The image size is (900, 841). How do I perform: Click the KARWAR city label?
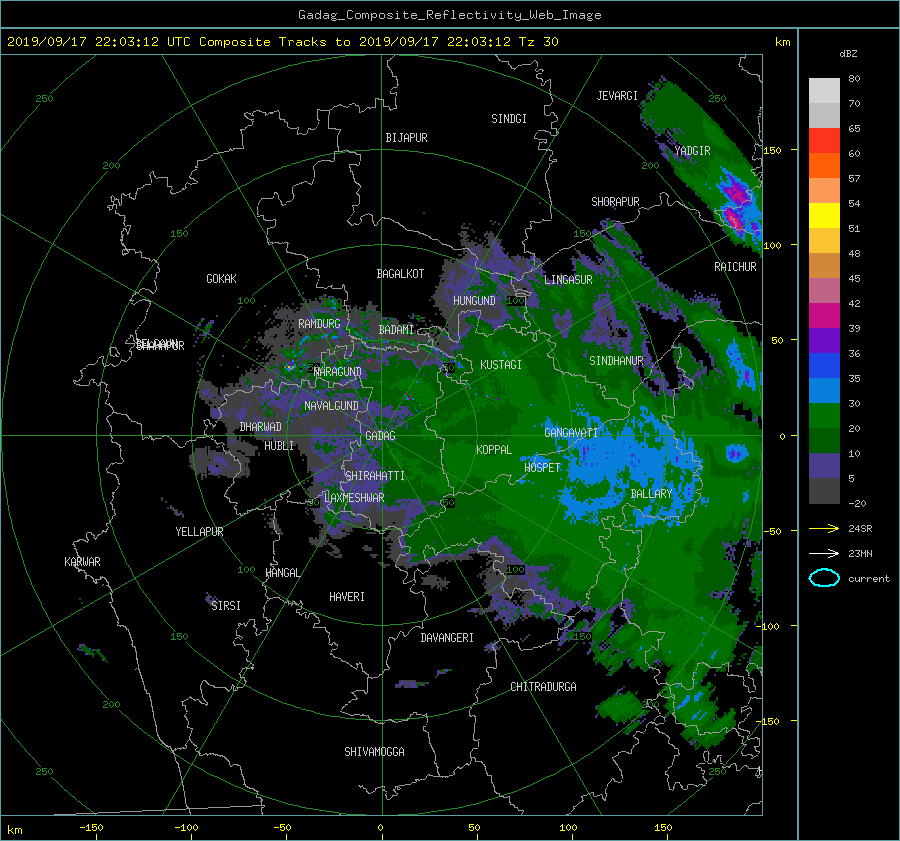pos(82,562)
